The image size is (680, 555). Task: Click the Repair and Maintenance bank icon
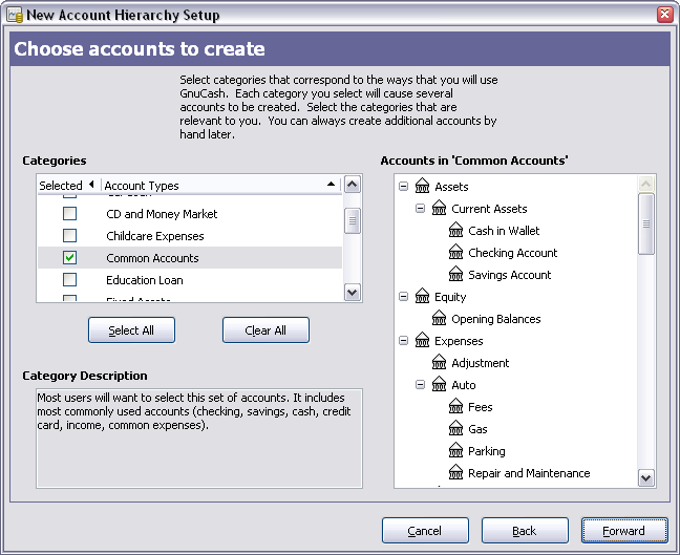coord(456,472)
